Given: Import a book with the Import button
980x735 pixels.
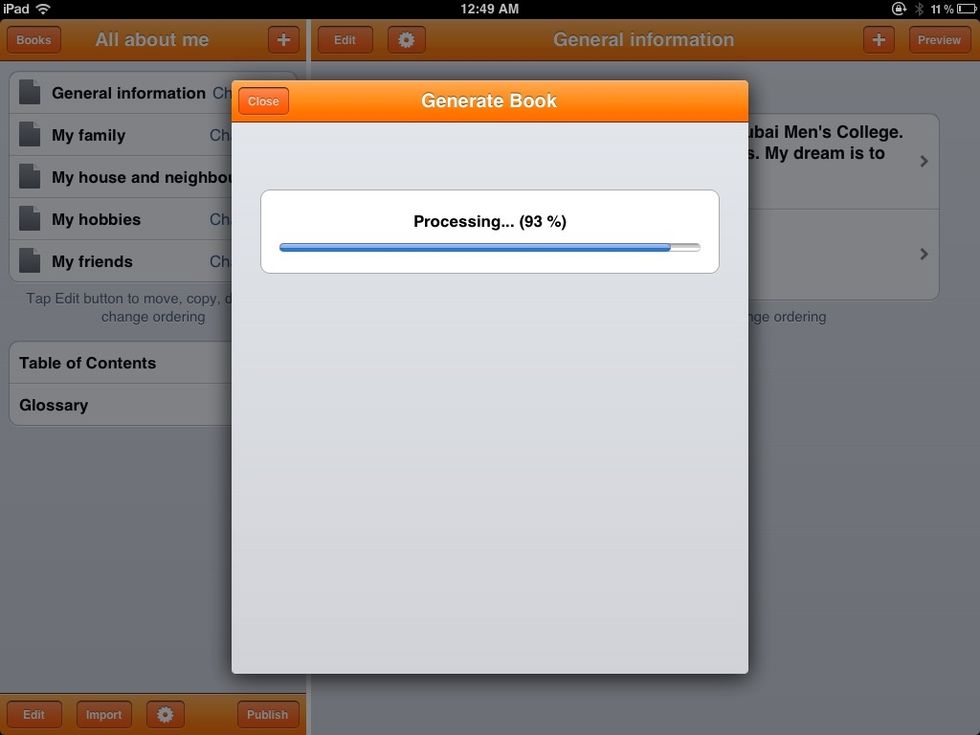Looking at the screenshot, I should tap(103, 714).
